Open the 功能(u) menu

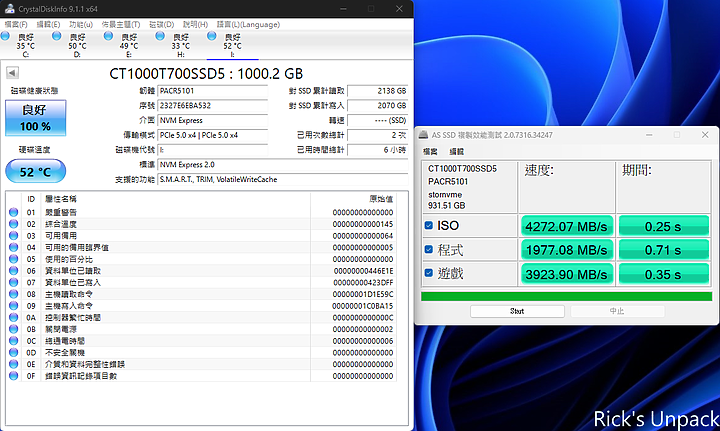81,24
